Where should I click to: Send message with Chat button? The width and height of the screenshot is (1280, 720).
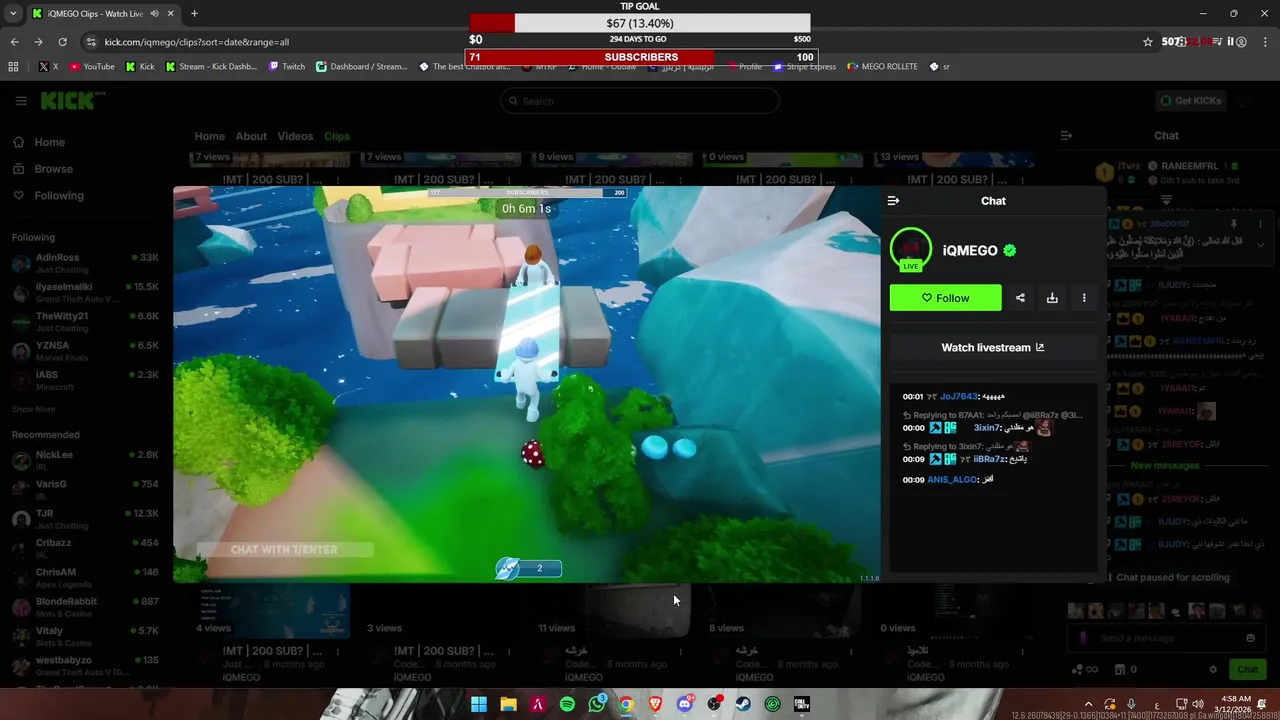[x=1247, y=670]
